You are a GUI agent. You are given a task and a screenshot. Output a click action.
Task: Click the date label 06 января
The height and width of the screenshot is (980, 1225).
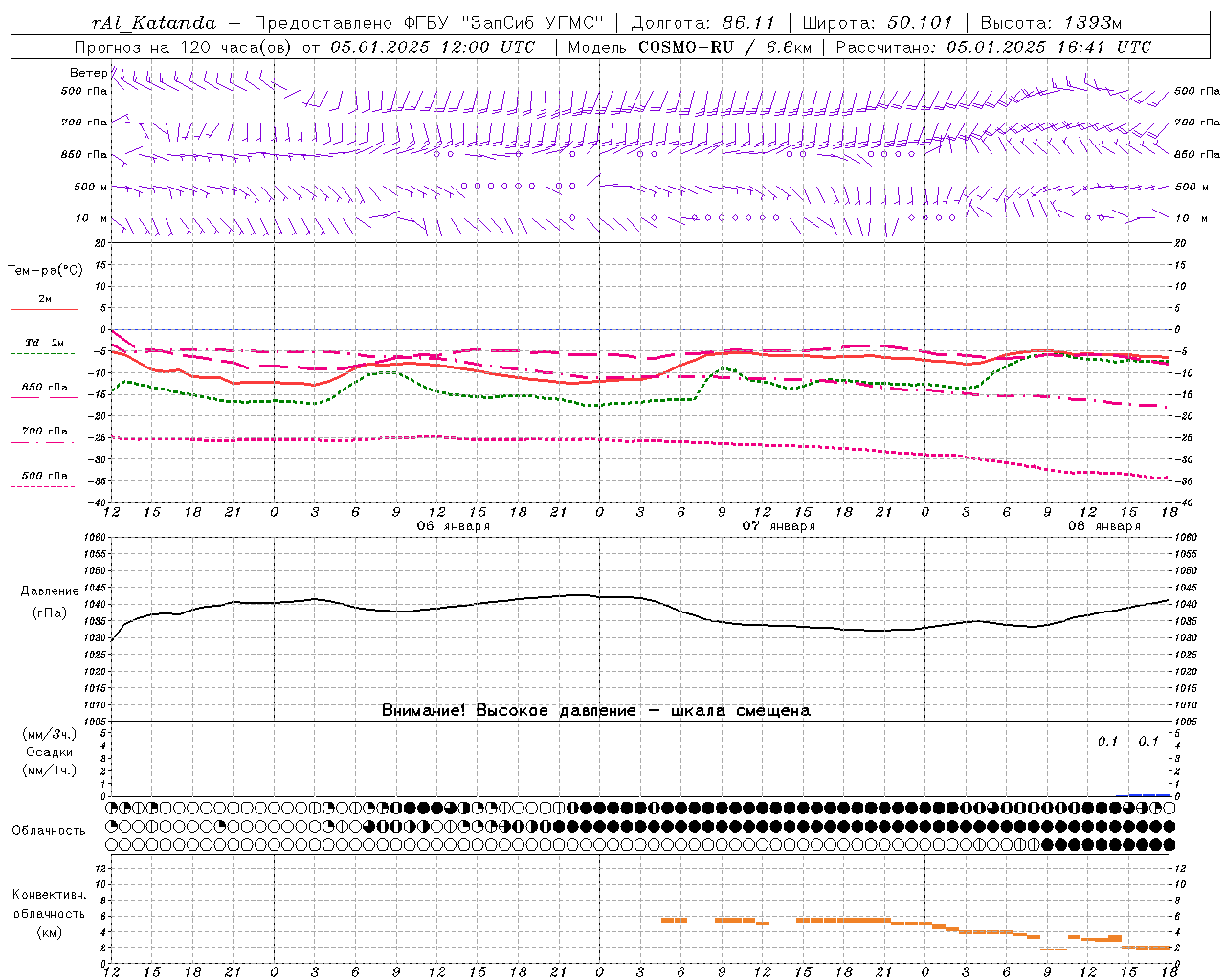click(x=454, y=526)
